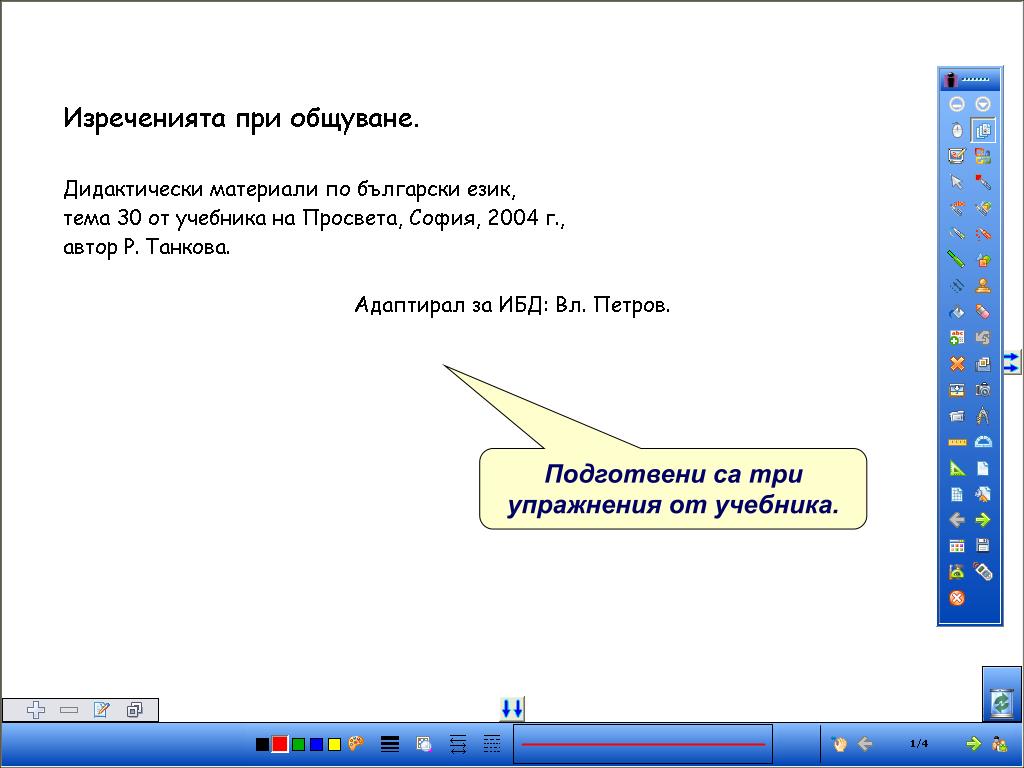Click the page with pencil icon
This screenshot has height=768, width=1024.
pyautogui.click(x=983, y=494)
